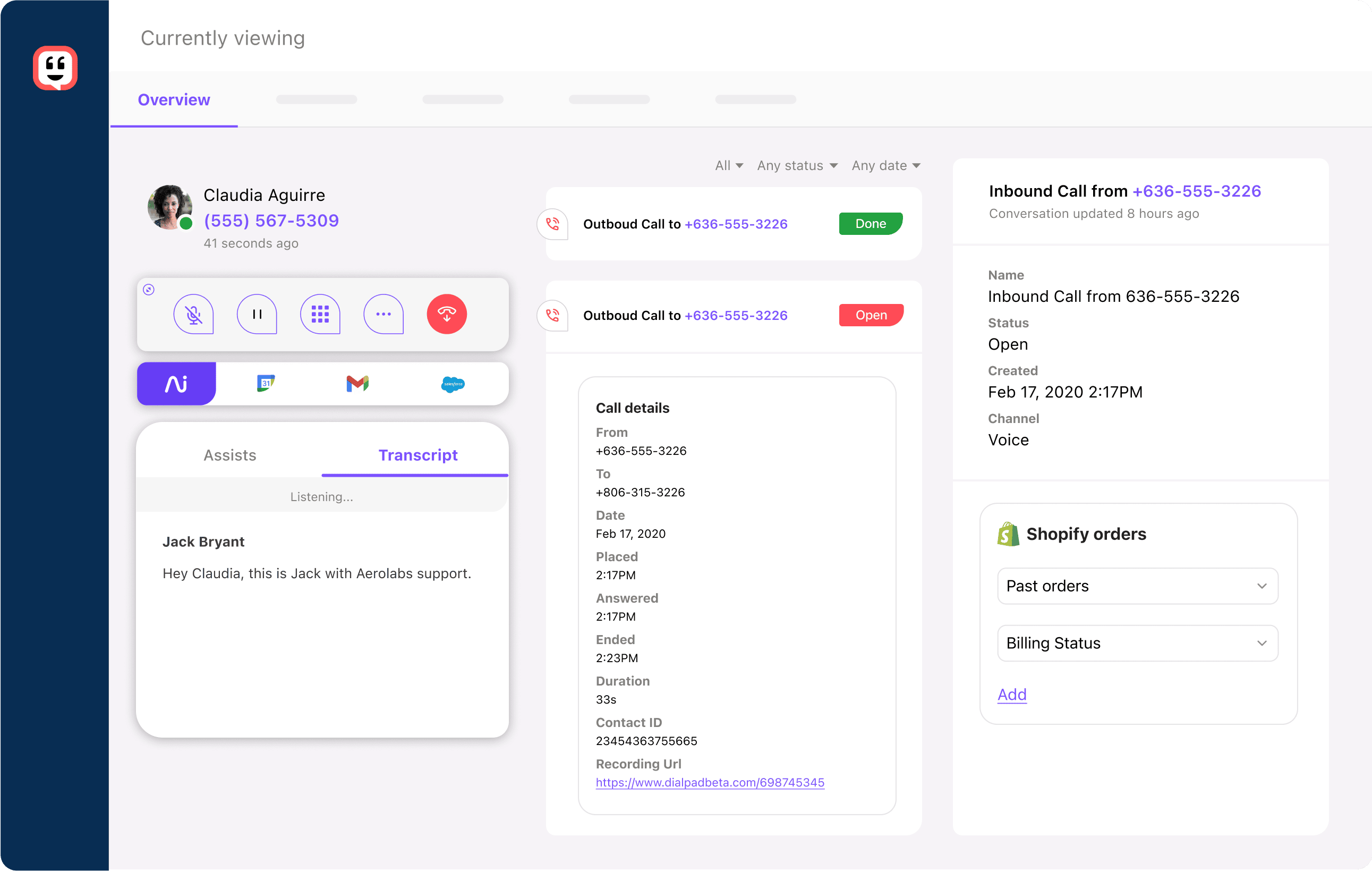Open the Any date filter

(885, 165)
